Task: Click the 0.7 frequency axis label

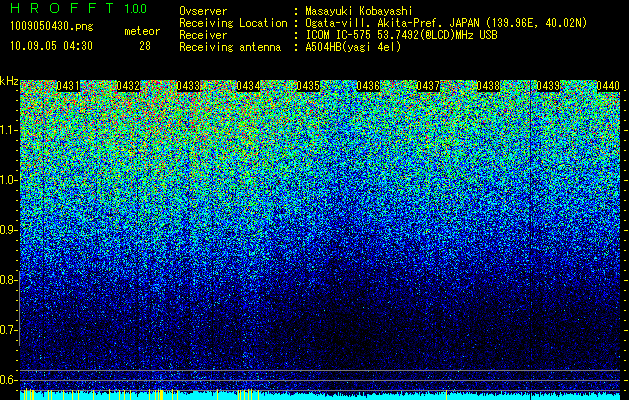Action: (8, 330)
